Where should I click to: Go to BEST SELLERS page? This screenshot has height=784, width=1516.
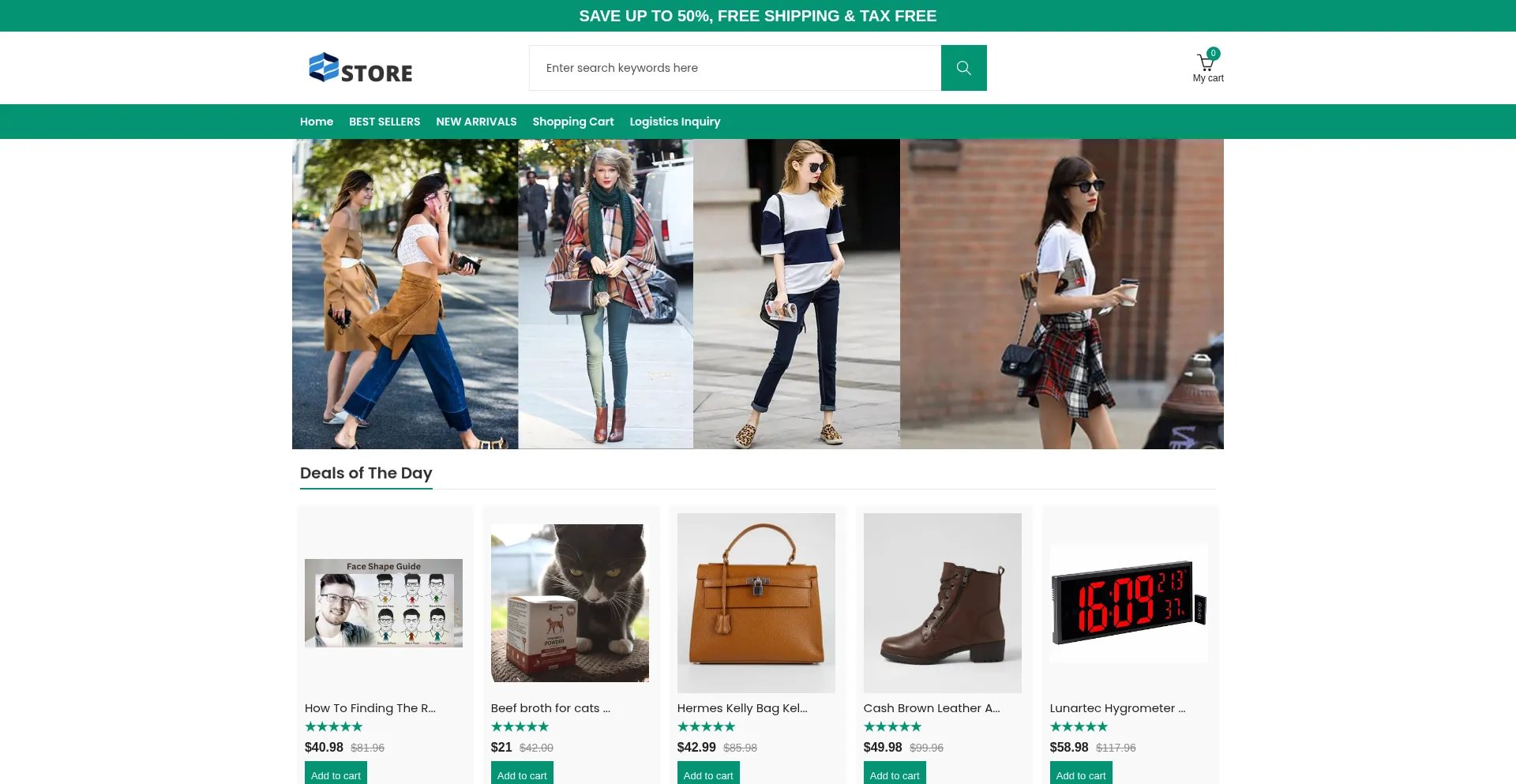[x=385, y=122]
